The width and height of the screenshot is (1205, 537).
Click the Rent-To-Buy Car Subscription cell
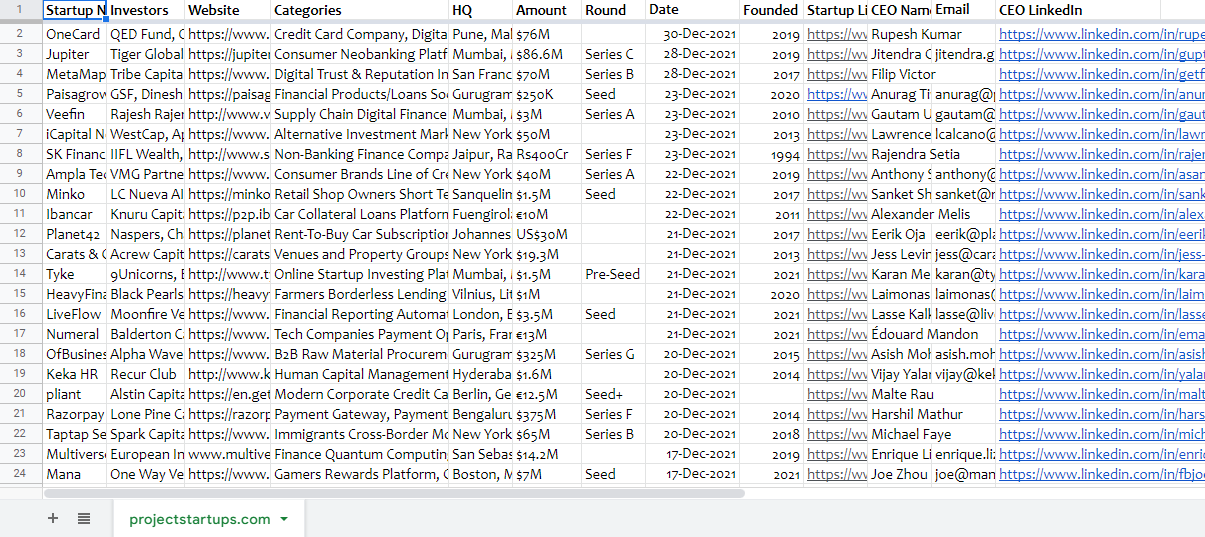[360, 234]
